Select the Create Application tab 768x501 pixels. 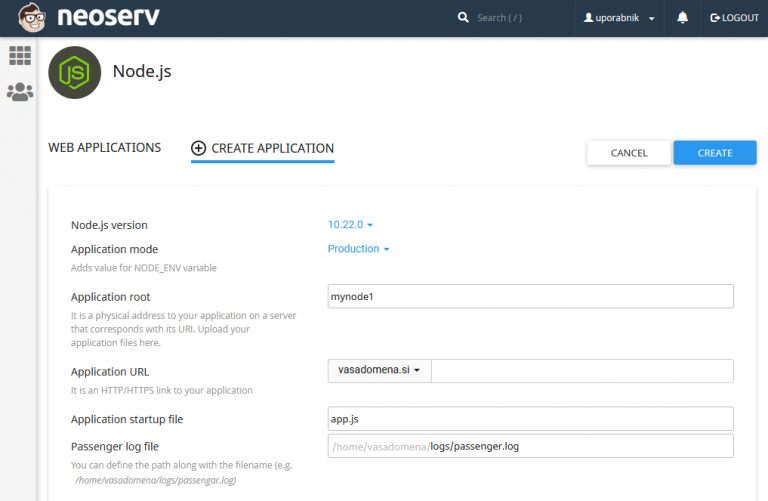[272, 148]
